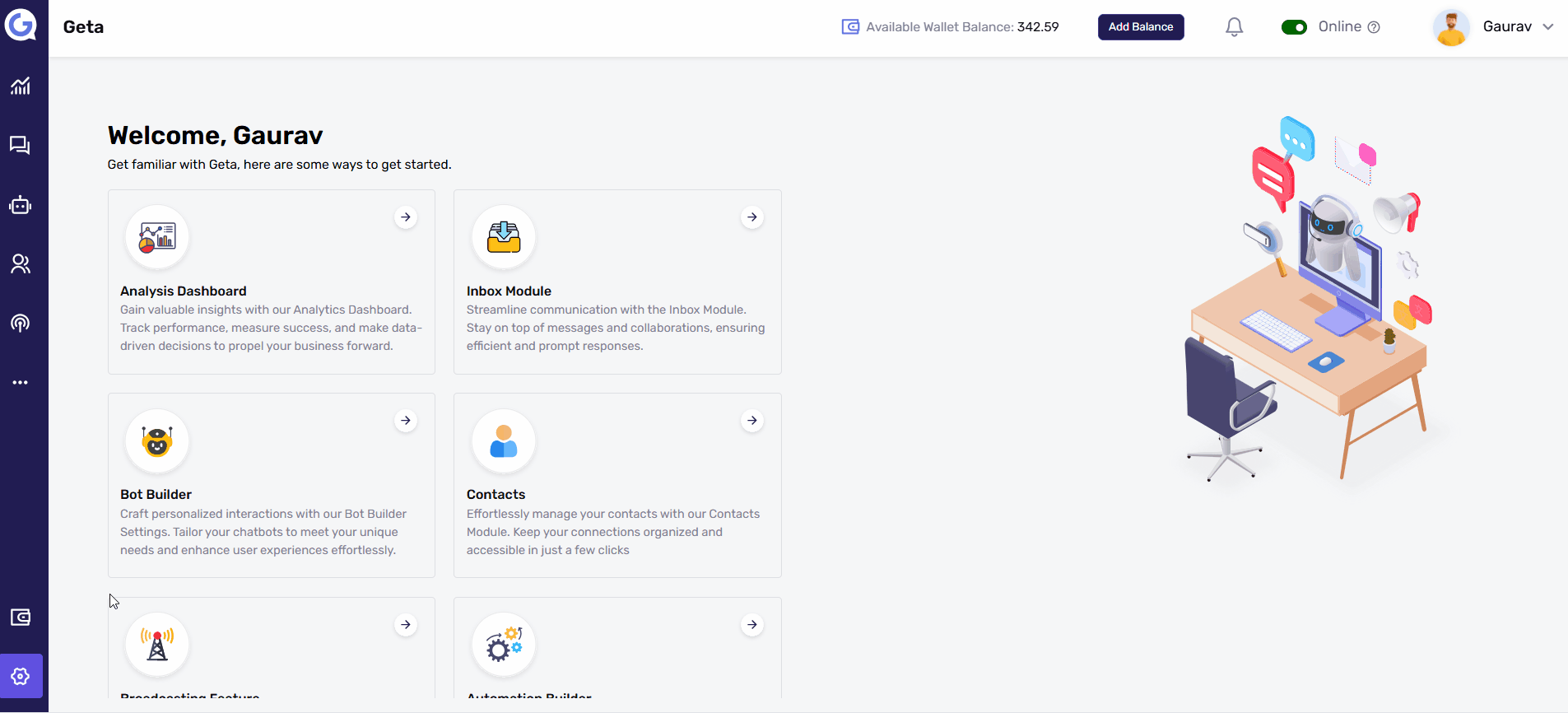Open the Analysis Dashboard card arrow
Screen dimensions: 1568x713
406,217
